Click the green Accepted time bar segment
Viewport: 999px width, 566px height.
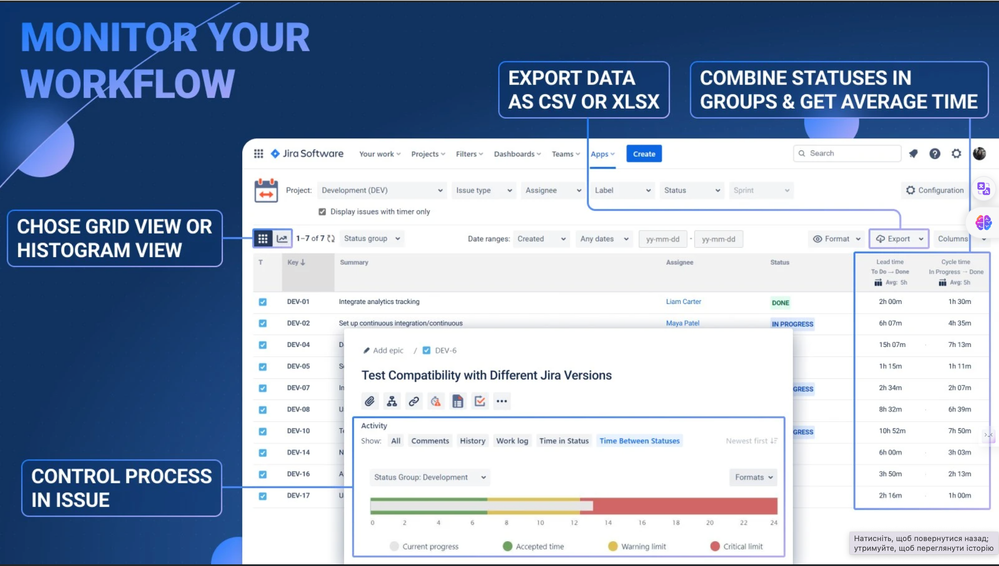tap(429, 506)
